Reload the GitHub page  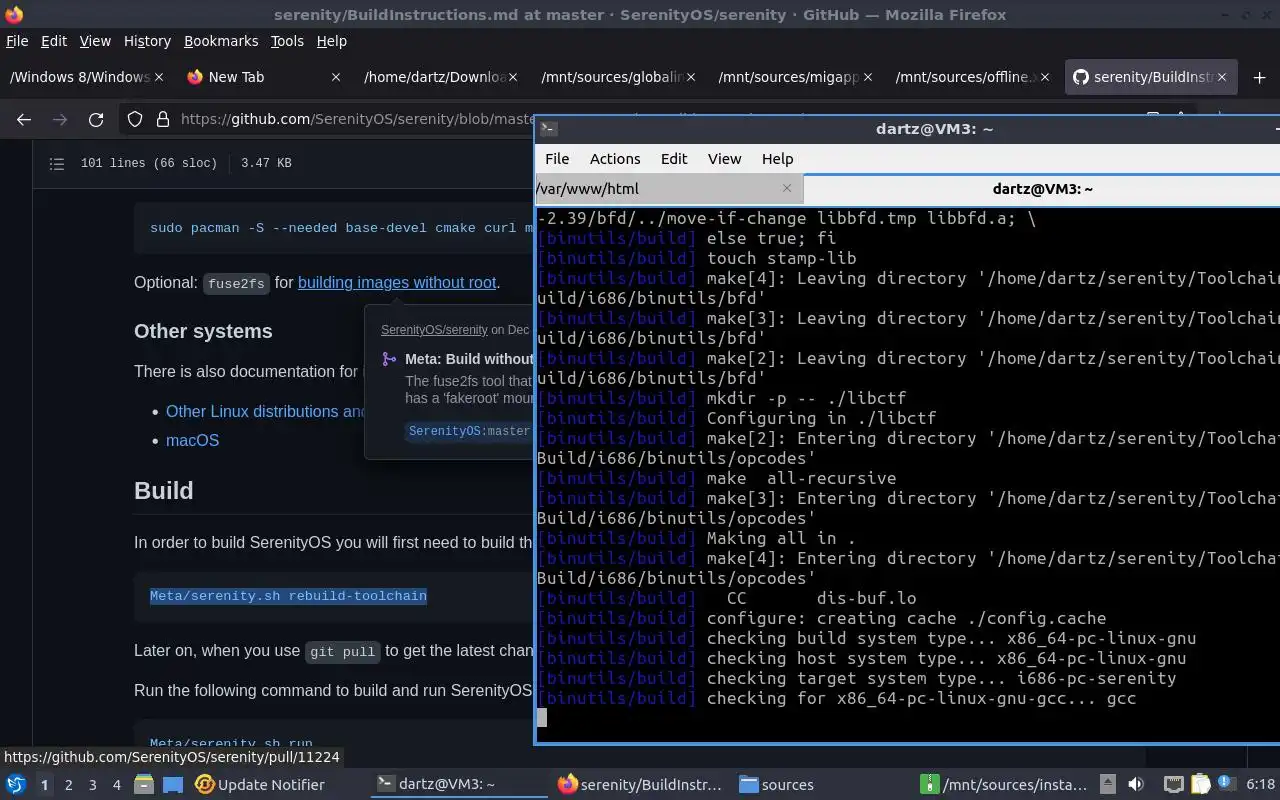[x=96, y=119]
